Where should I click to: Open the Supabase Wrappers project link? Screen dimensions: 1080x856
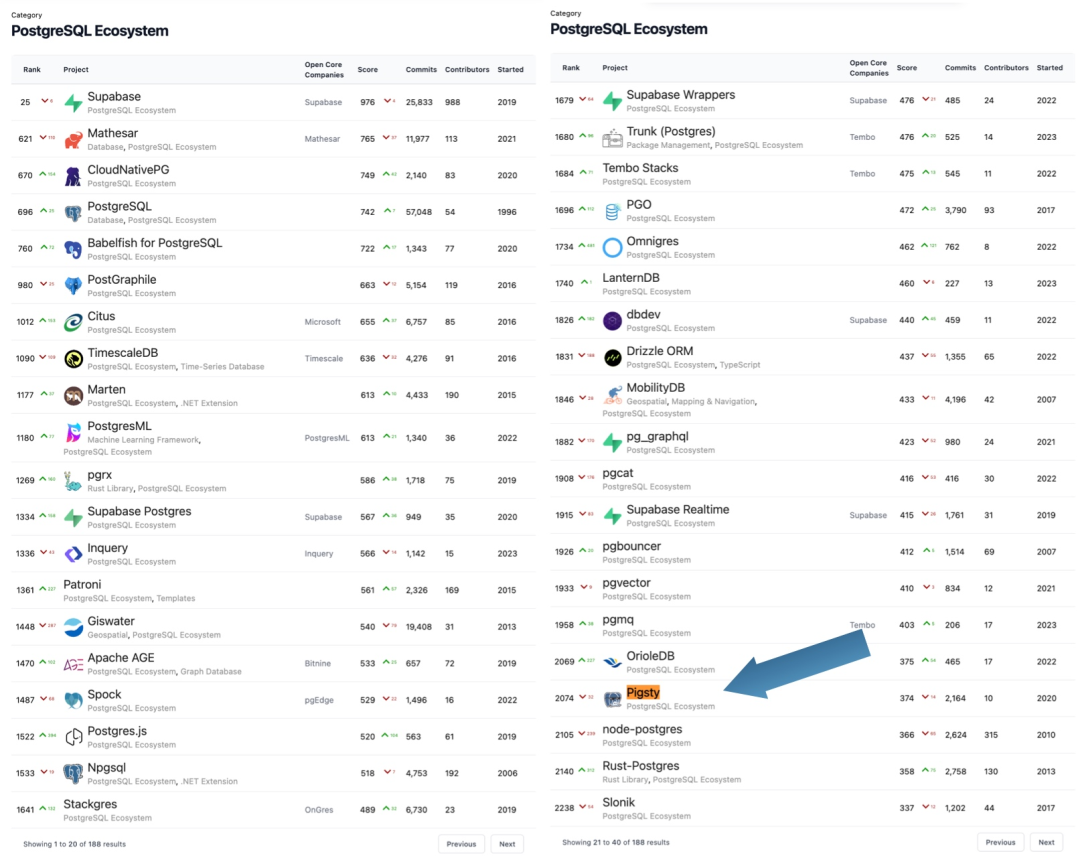[x=681, y=95]
